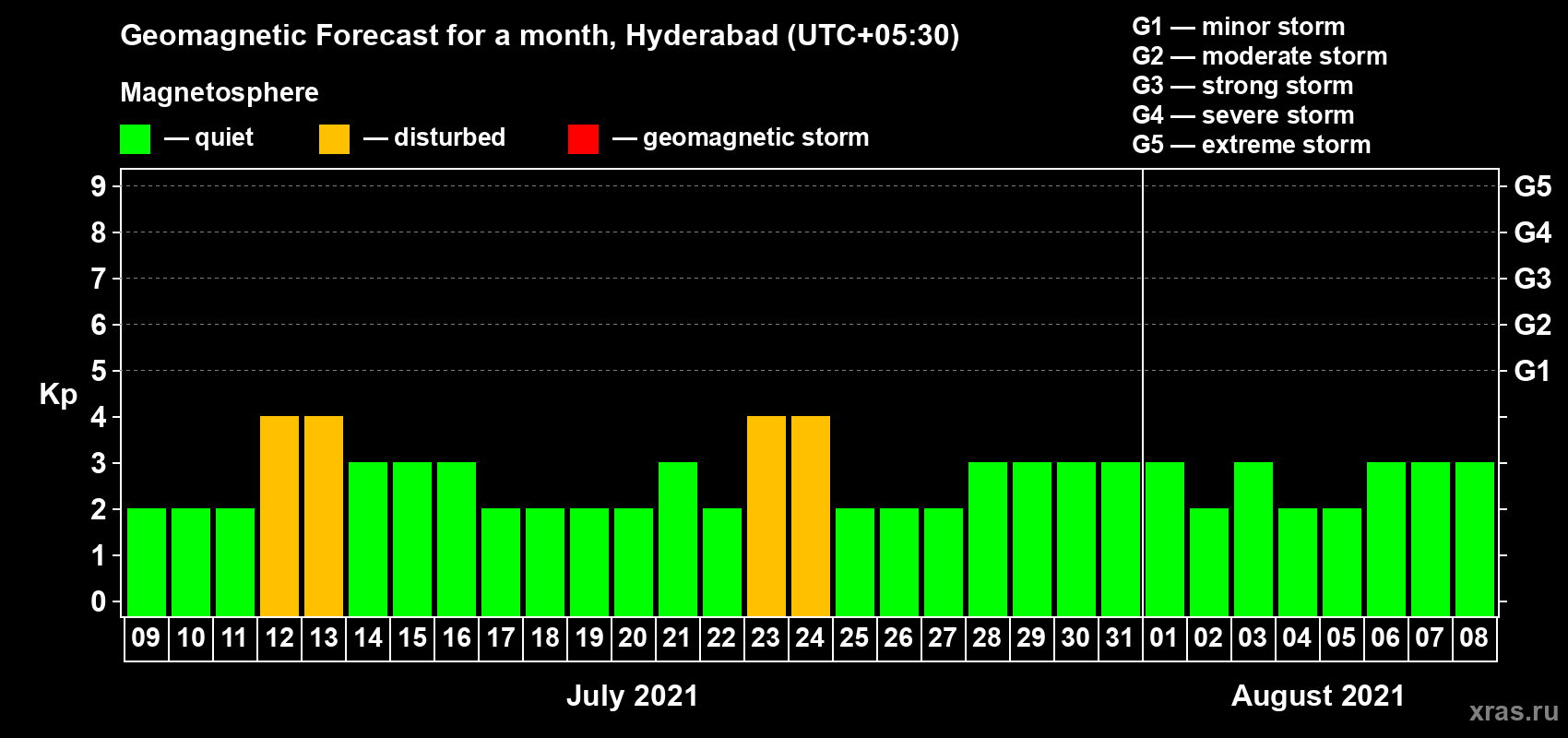
Task: Select the August 08 bar
Action: pyautogui.click(x=1475, y=539)
